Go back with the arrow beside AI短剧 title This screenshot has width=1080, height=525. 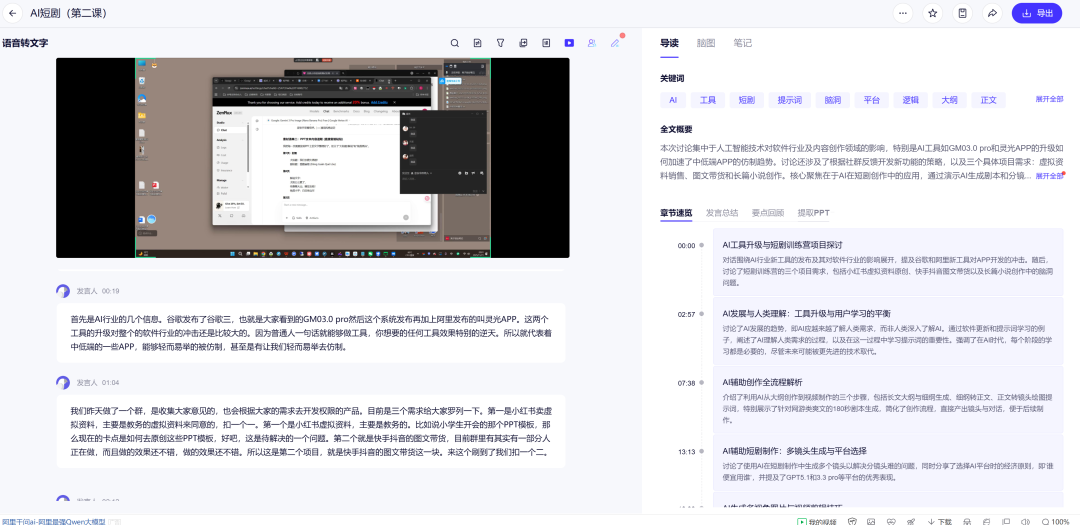point(12,13)
